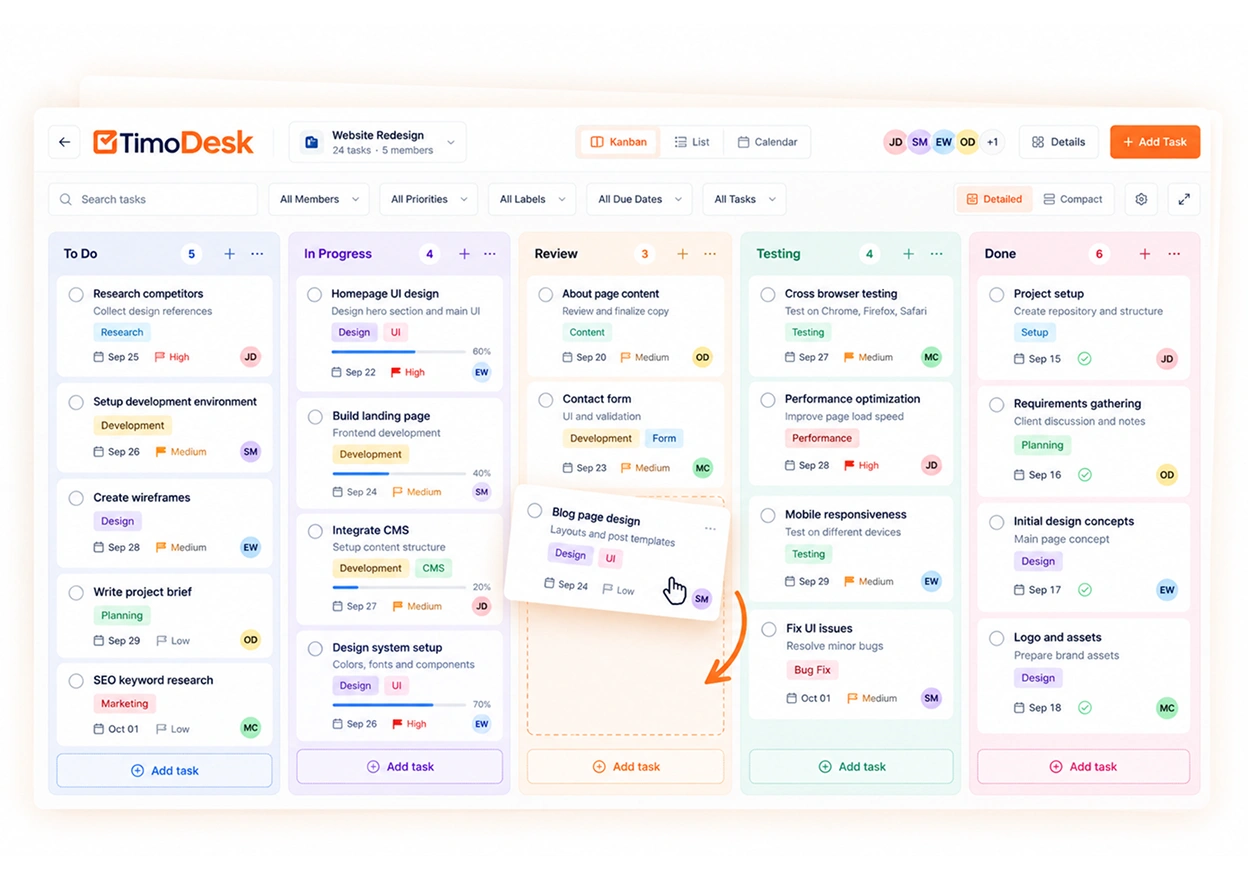Click Add task under To Do column
Screen dimensions: 1248x880
[x=164, y=771]
